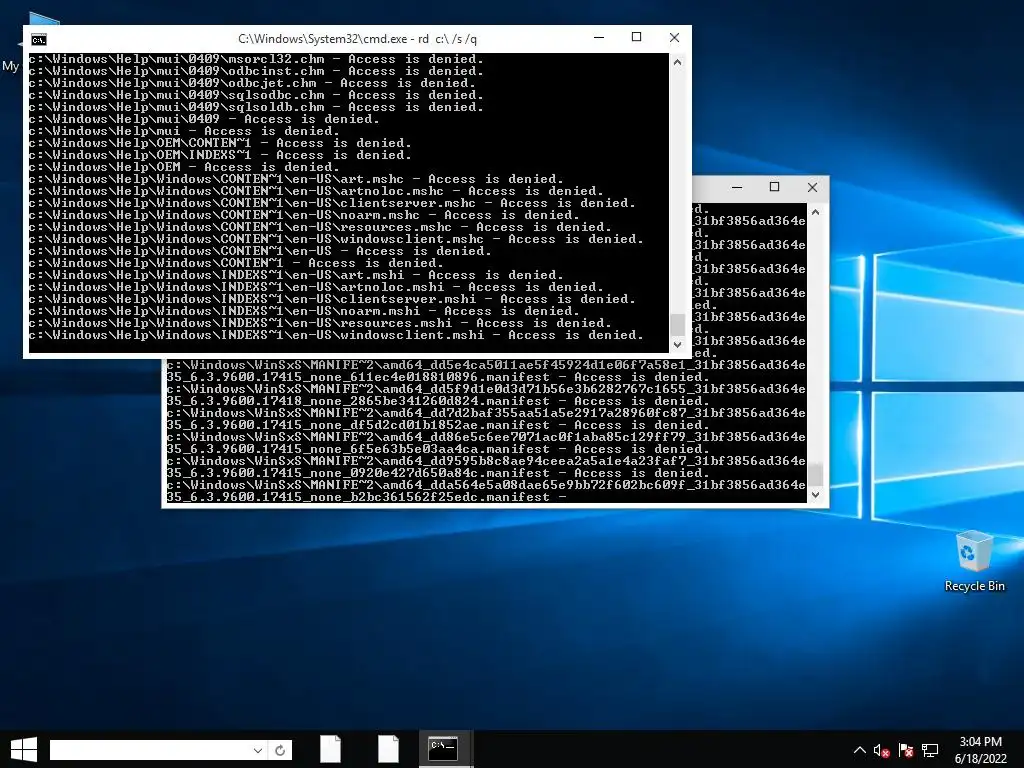Open the blank document icon next to the refresh button

click(x=330, y=749)
